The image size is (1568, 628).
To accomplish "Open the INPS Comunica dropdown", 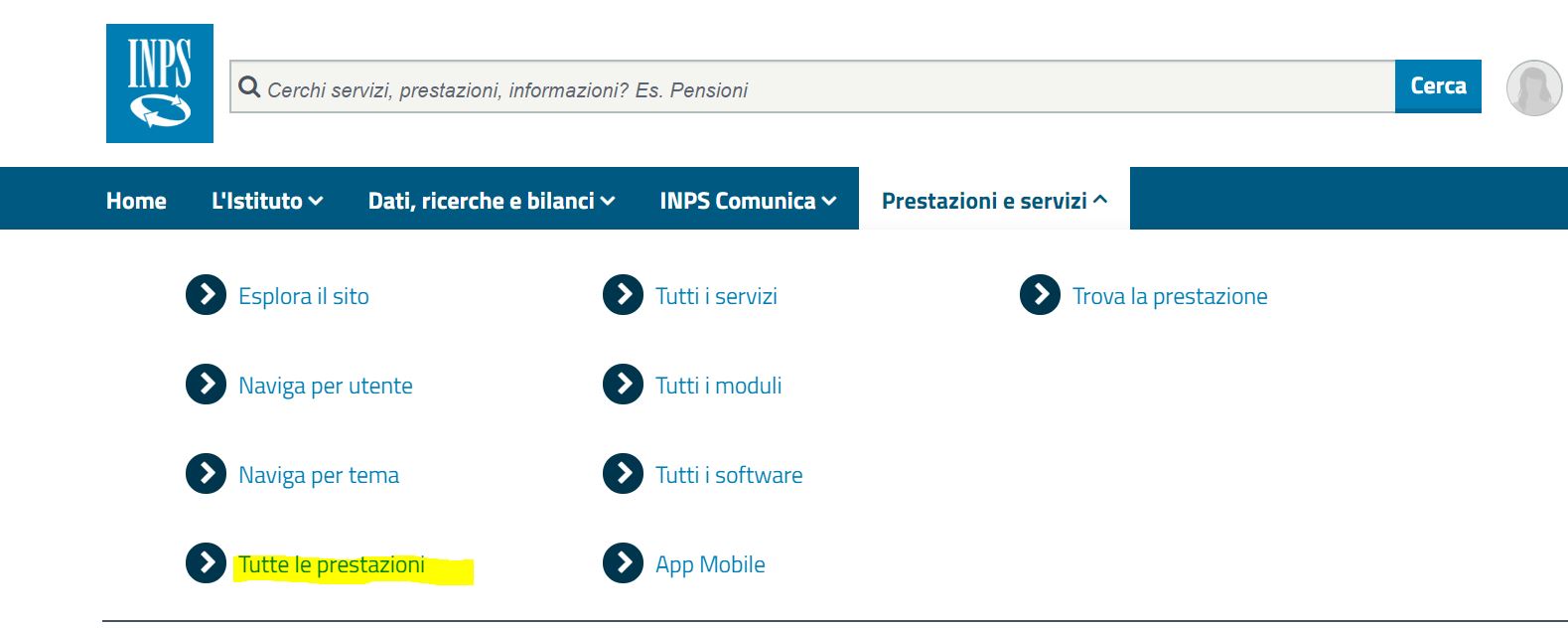I will (748, 201).
